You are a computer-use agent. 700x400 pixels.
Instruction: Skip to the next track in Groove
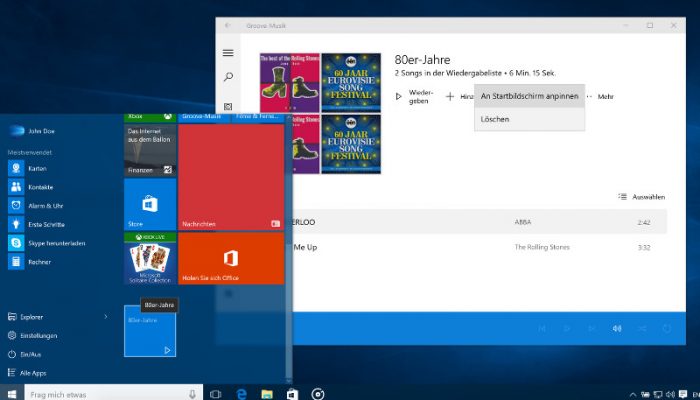click(592, 329)
